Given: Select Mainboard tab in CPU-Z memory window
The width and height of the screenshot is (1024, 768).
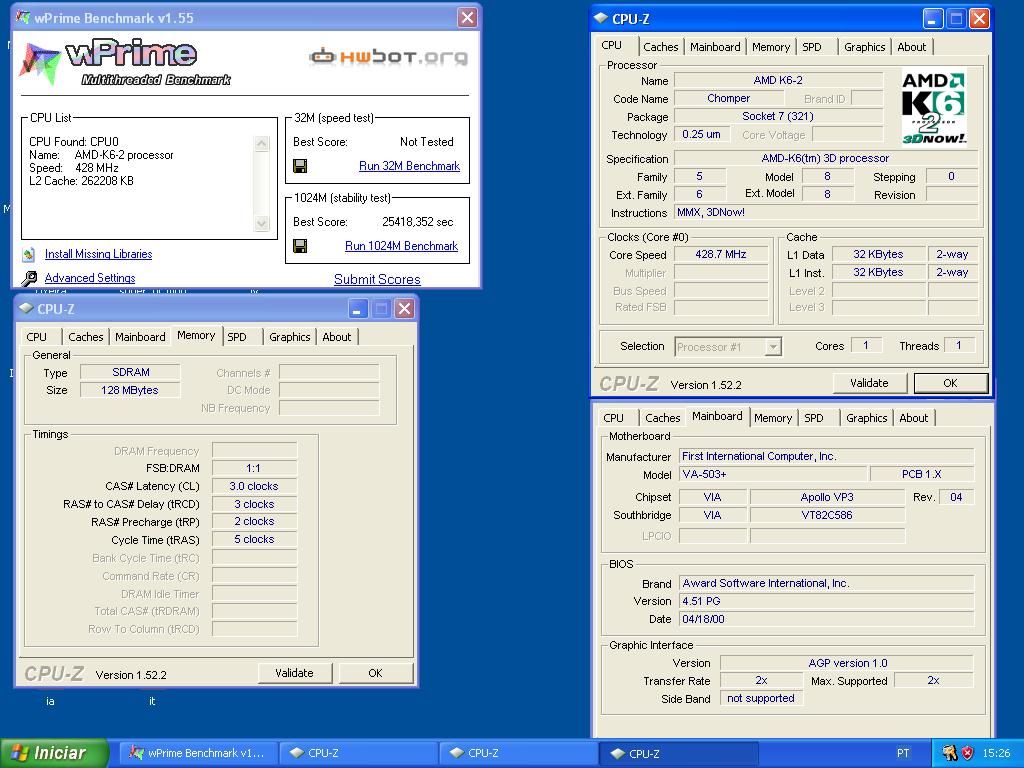Looking at the screenshot, I should [140, 337].
